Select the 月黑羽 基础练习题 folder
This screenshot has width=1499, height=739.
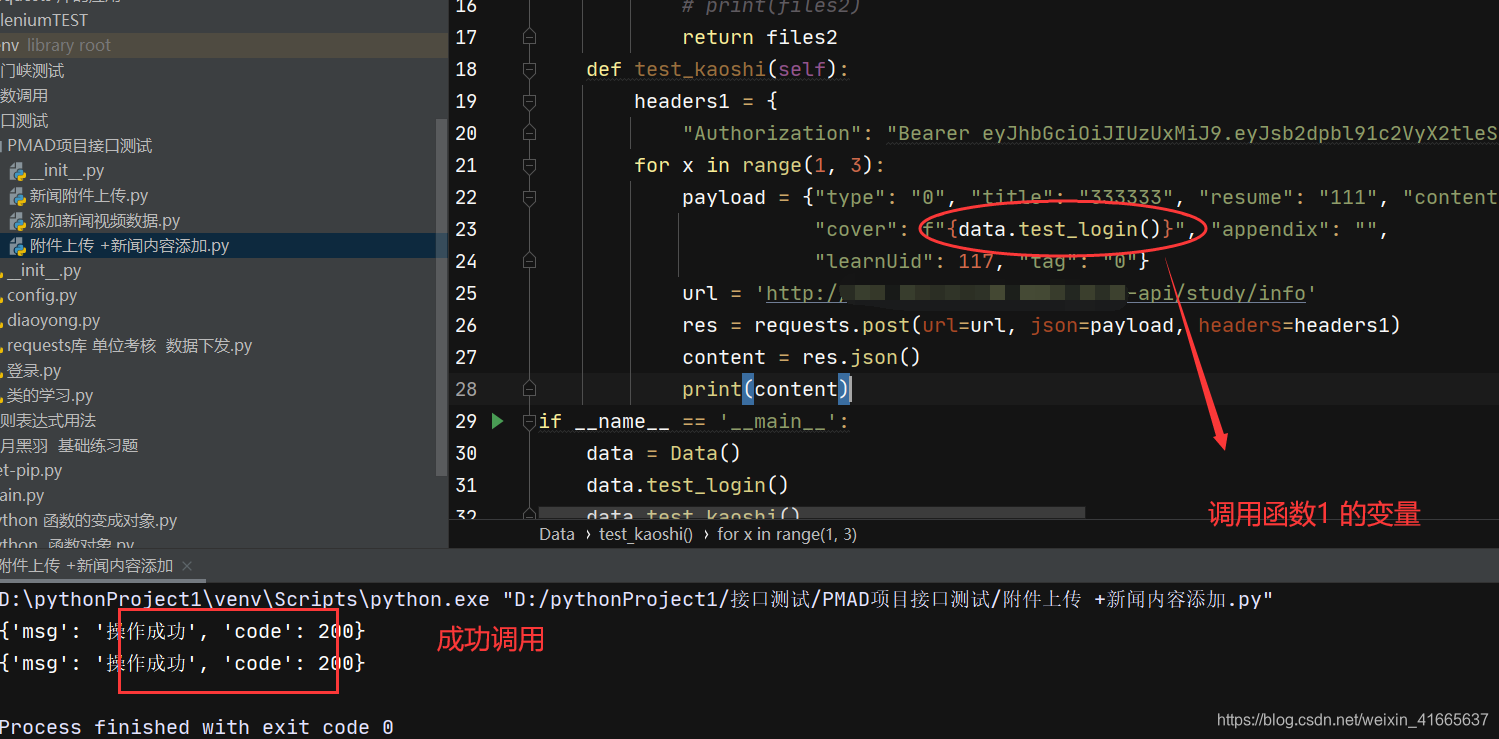click(69, 446)
